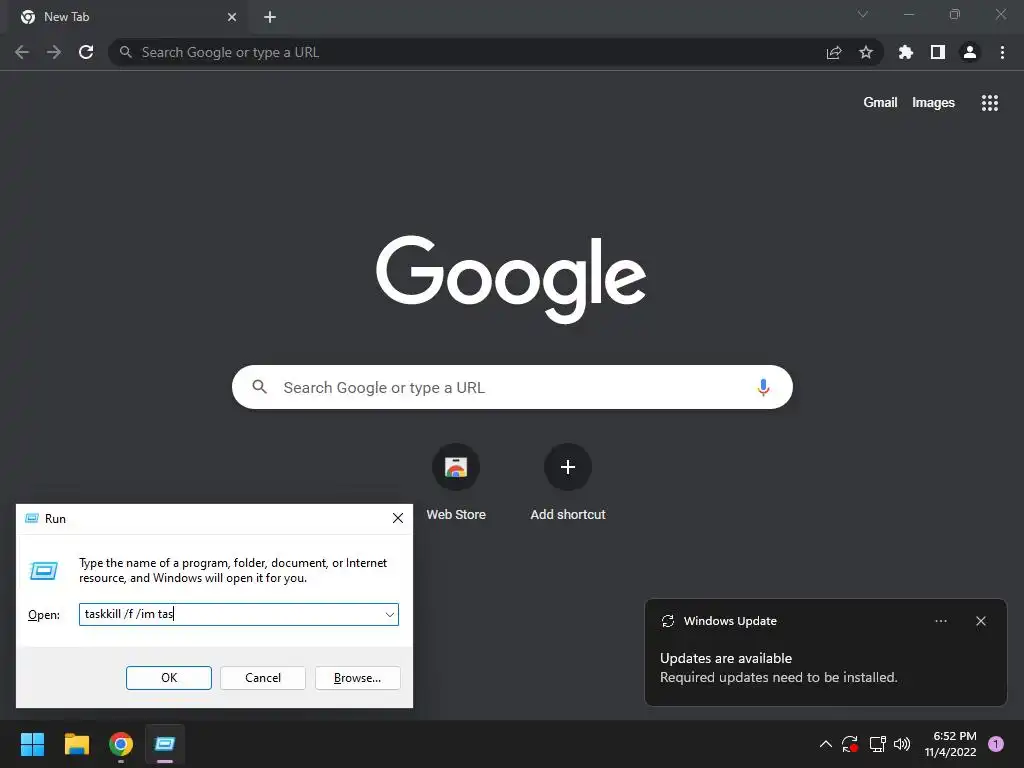
Task: Click the Google search box
Action: pos(512,387)
